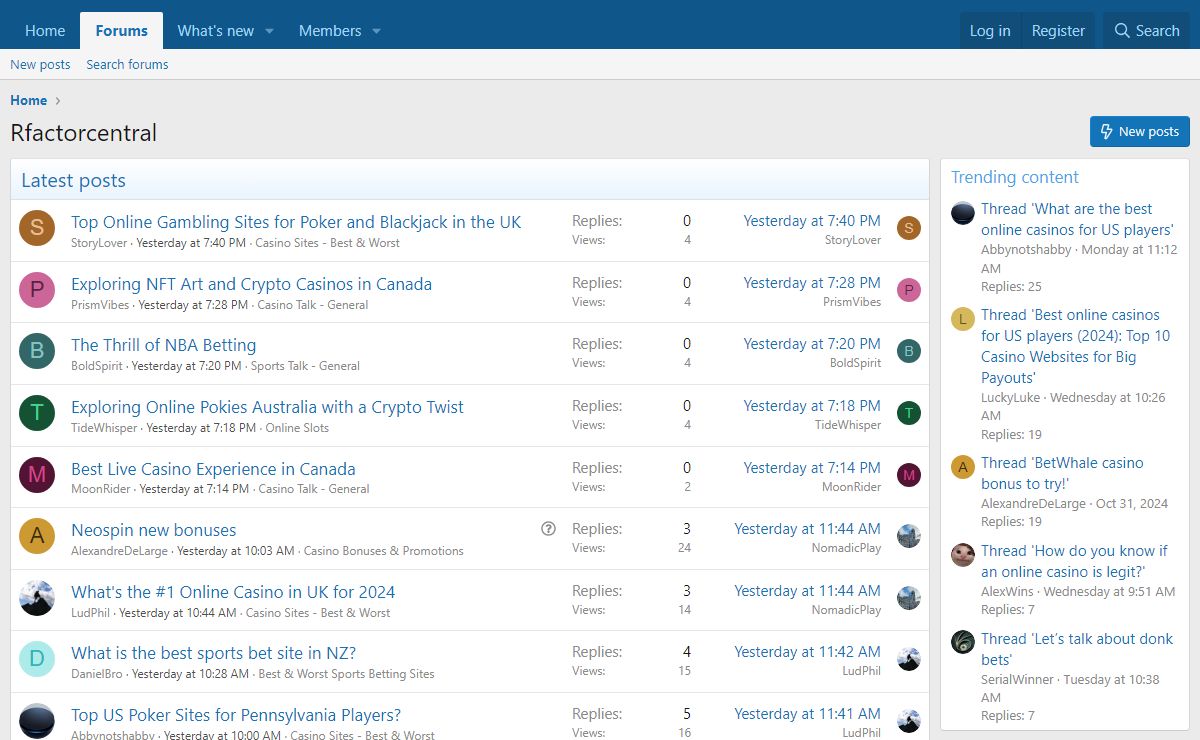
Task: Click the Yesterday at 7:40 PM last-post link
Action: [x=812, y=221]
